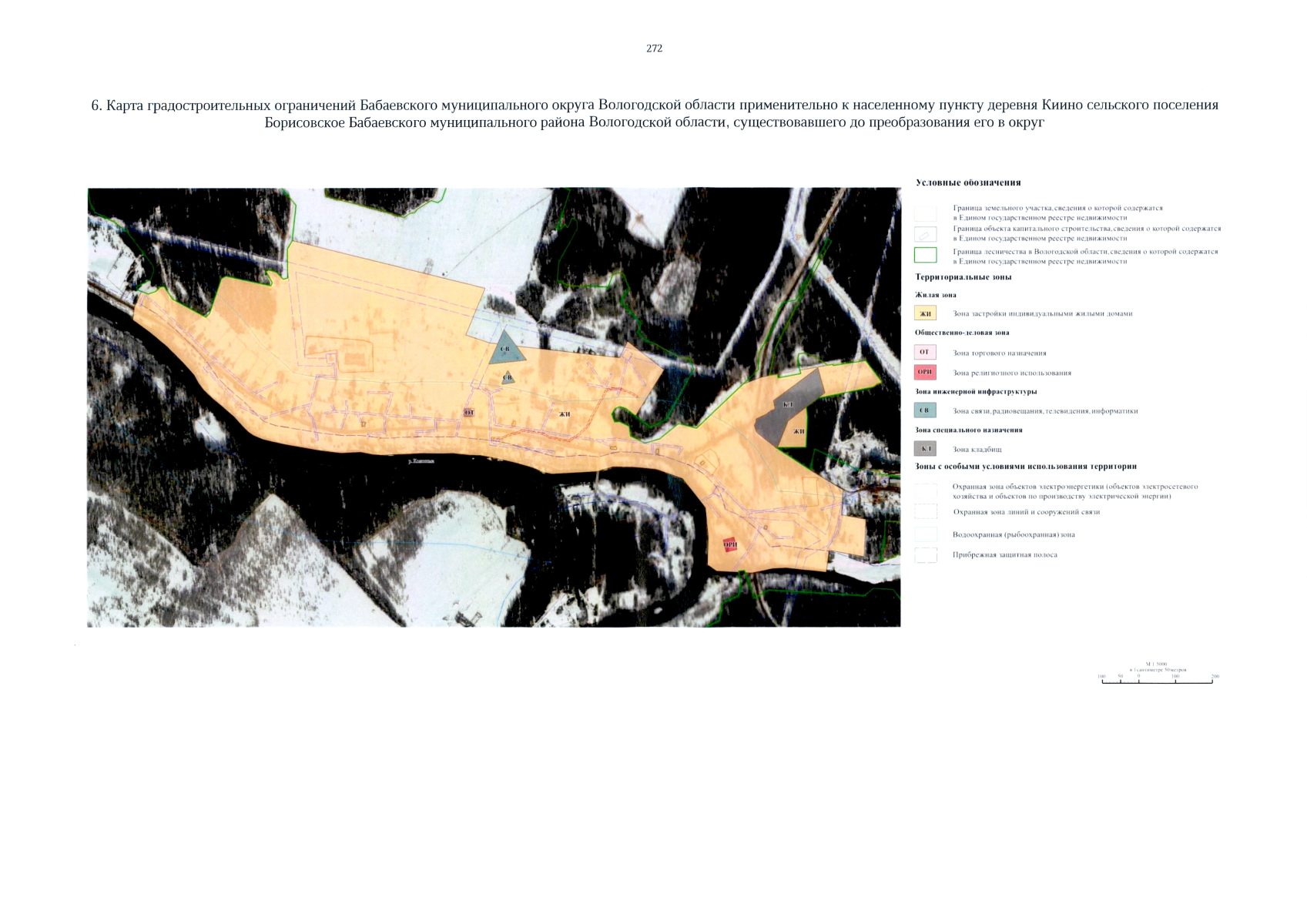Click the 'Территориальные зоны' legend heading
This screenshot has width=1307, height=924.
click(x=963, y=277)
